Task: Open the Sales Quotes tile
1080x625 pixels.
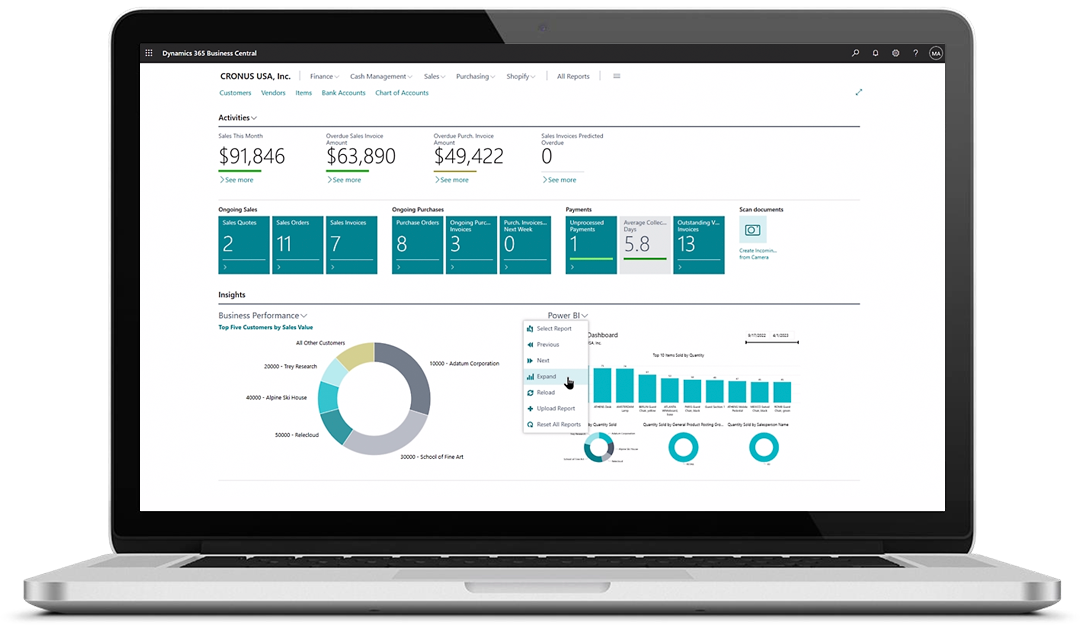Action: [x=244, y=245]
